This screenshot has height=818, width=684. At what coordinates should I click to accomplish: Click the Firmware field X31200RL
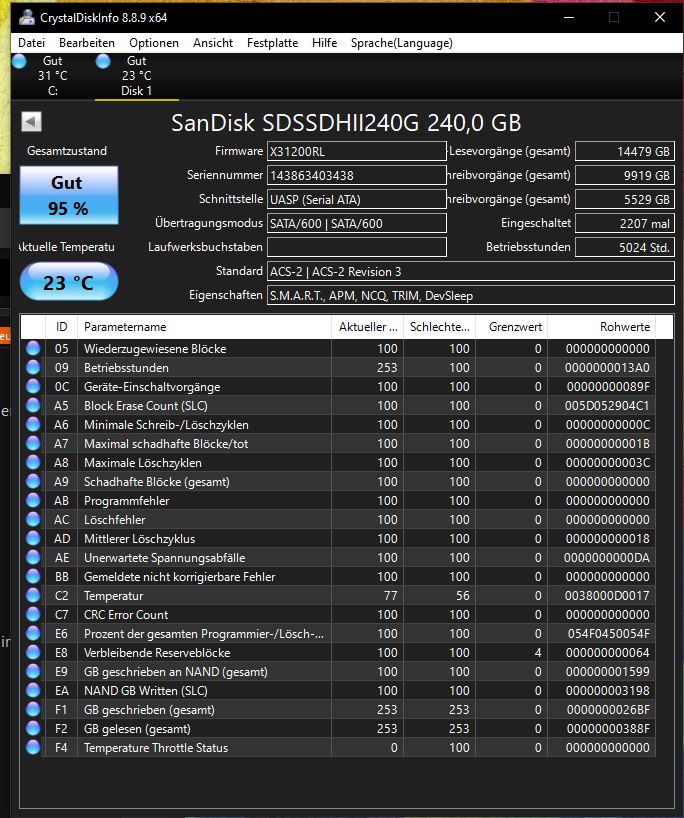point(357,151)
